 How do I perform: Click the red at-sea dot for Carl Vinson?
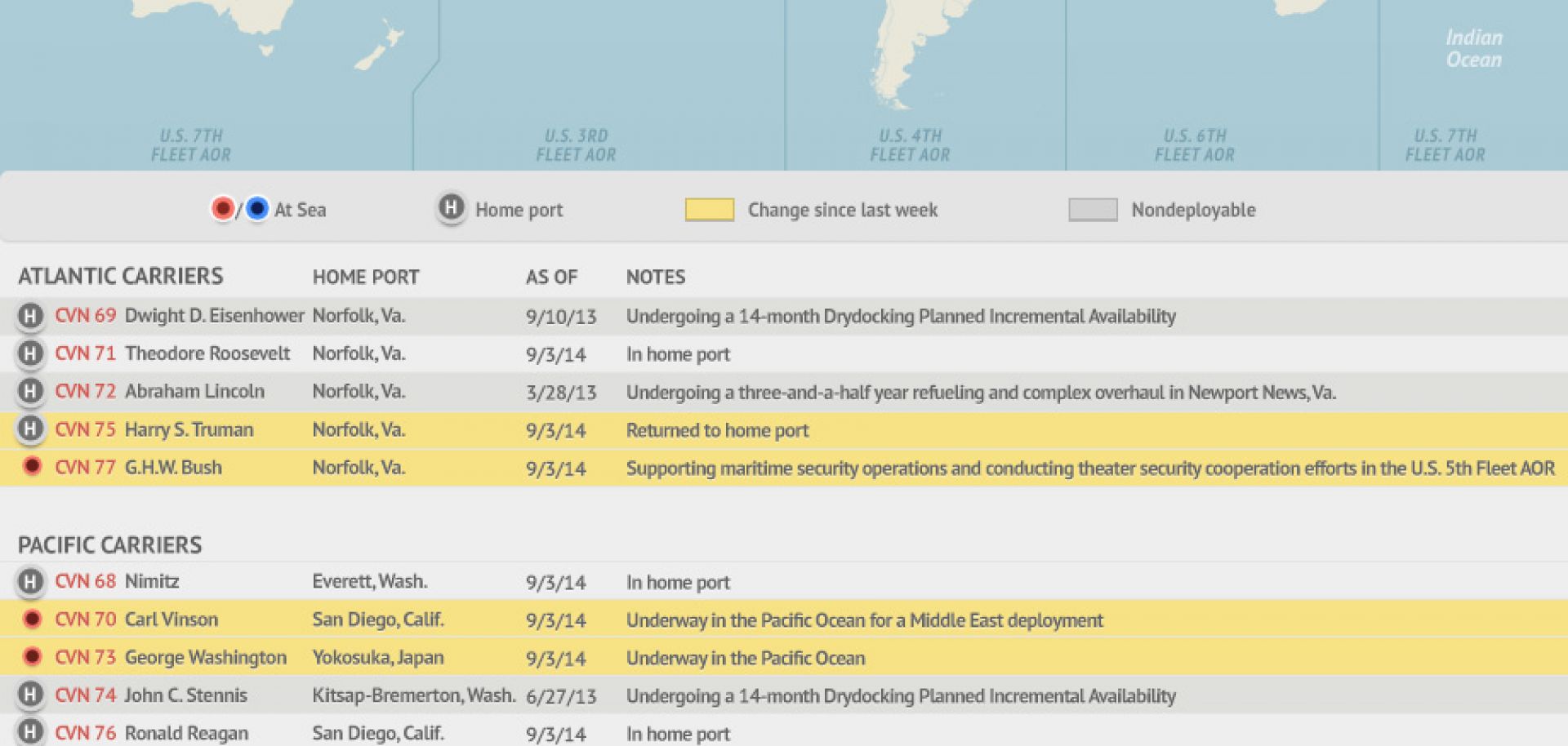coord(32,619)
